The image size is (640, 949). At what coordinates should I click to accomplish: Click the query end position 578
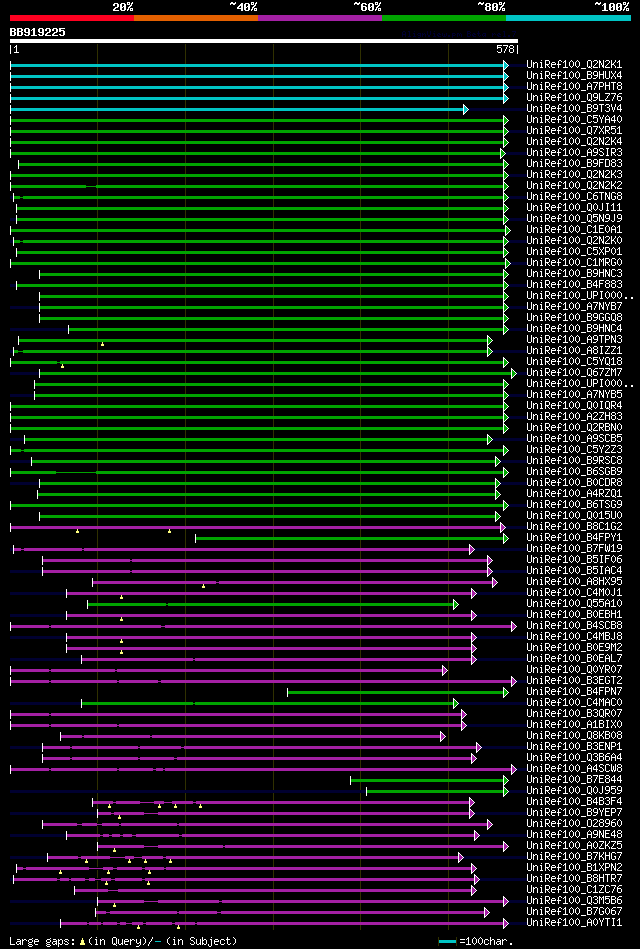(x=506, y=50)
